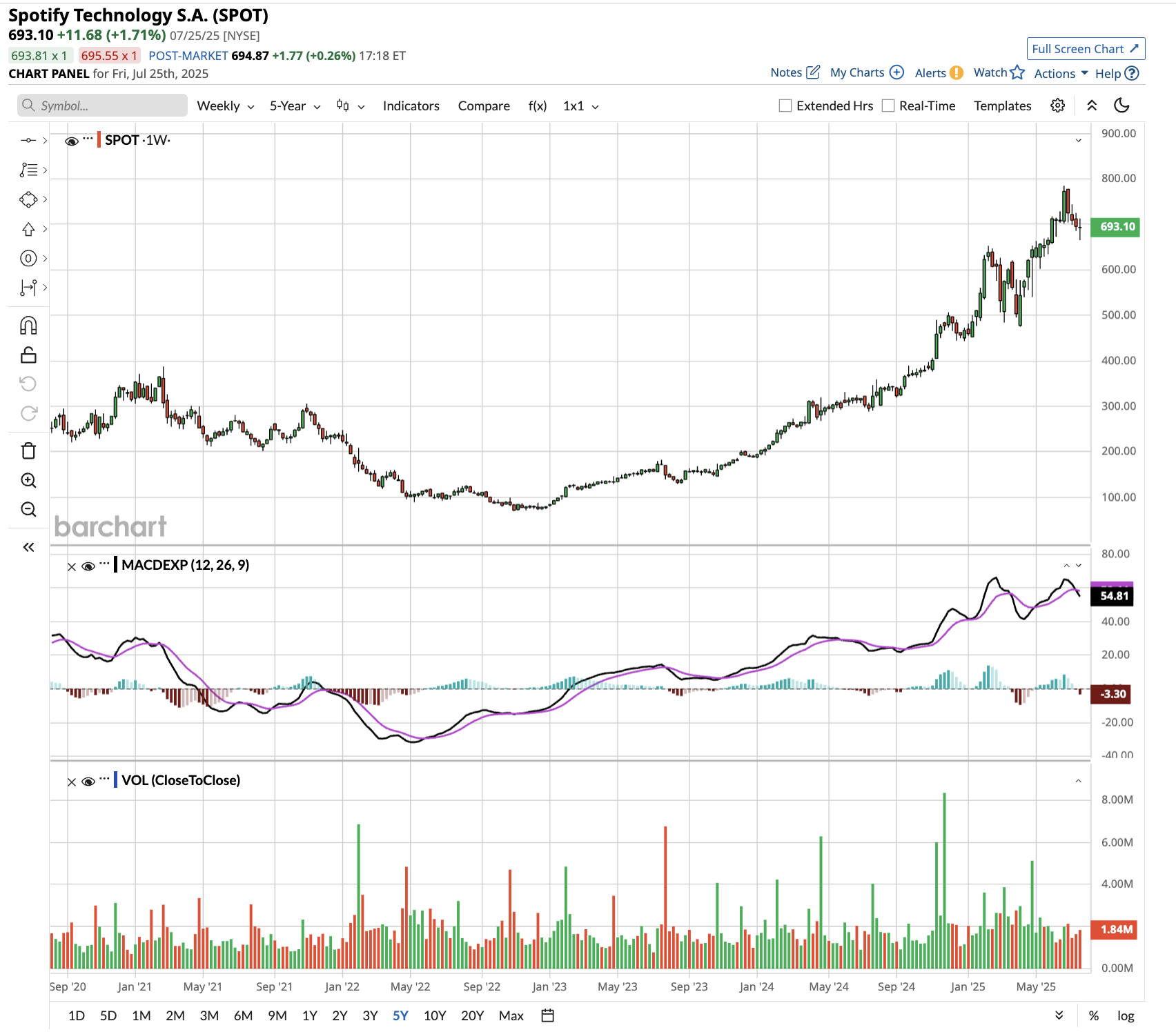The image size is (1176, 1032).
Task: Open the chart type candlestick dropdown
Action: point(351,106)
